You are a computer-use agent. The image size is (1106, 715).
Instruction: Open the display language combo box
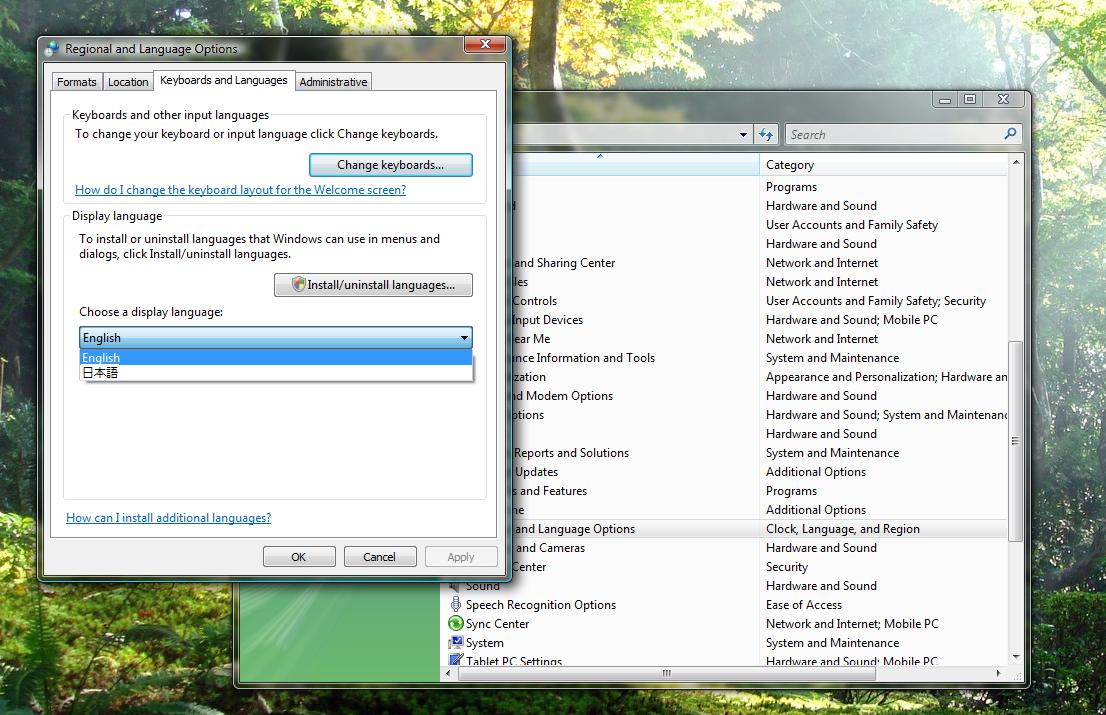275,338
